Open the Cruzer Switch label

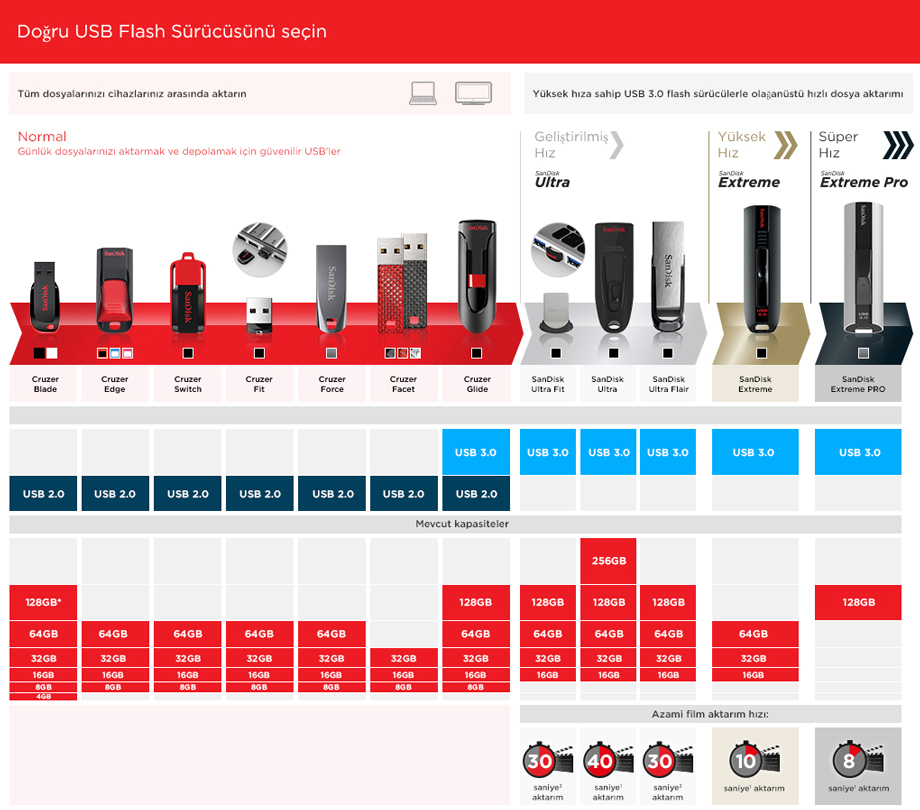(188, 384)
